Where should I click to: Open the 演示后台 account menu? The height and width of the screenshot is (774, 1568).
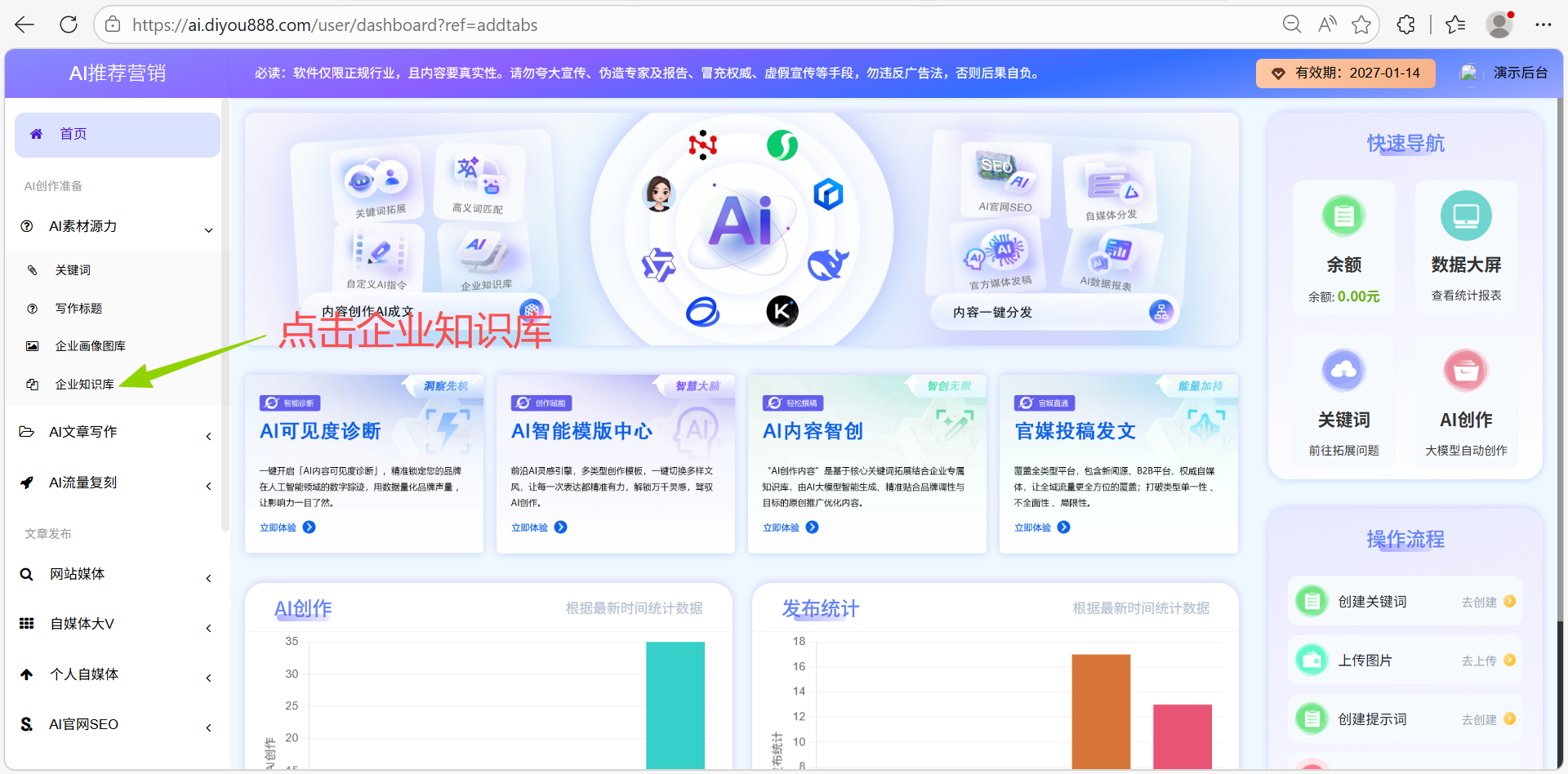(1519, 73)
